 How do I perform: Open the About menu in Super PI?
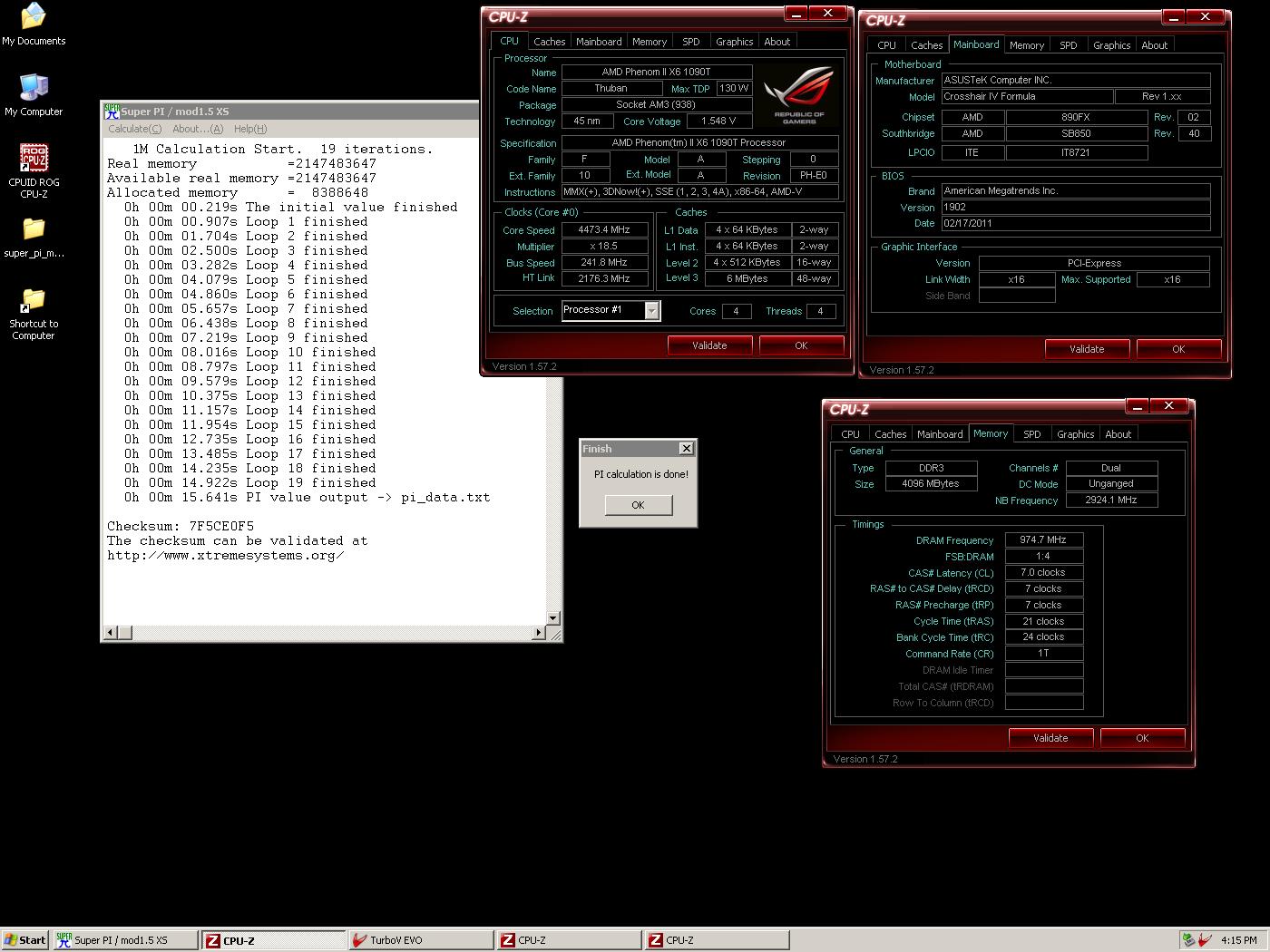pyautogui.click(x=198, y=129)
